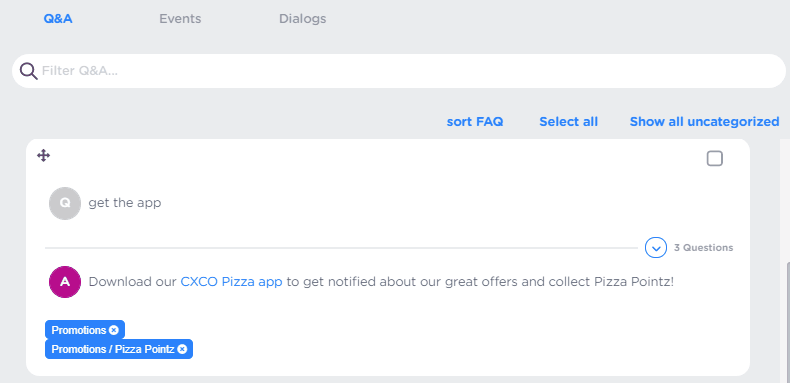Remove the Promotions / Pizza Pointz tag

coord(182,349)
